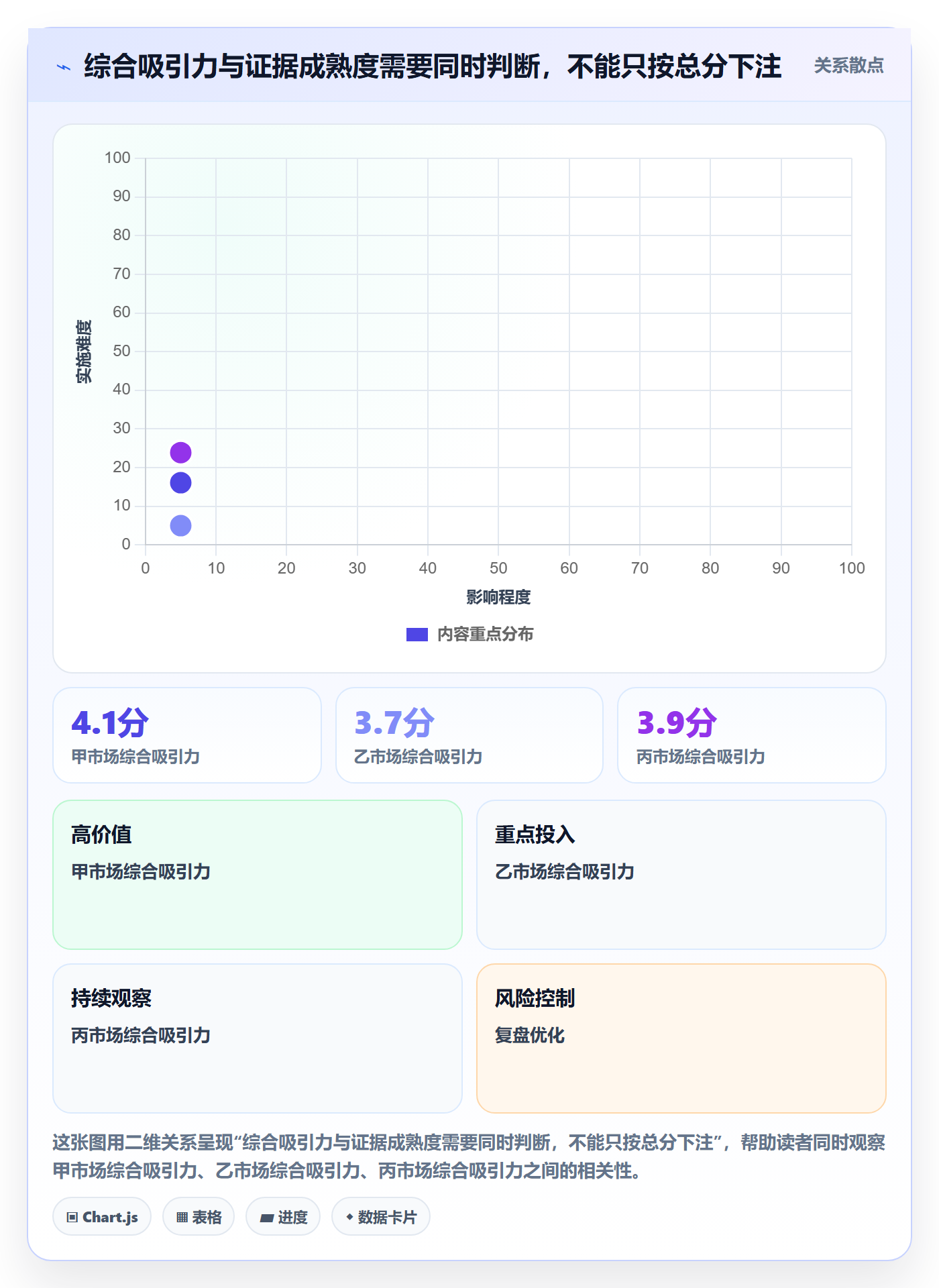Click the Chart.js tag icon

(72, 1217)
